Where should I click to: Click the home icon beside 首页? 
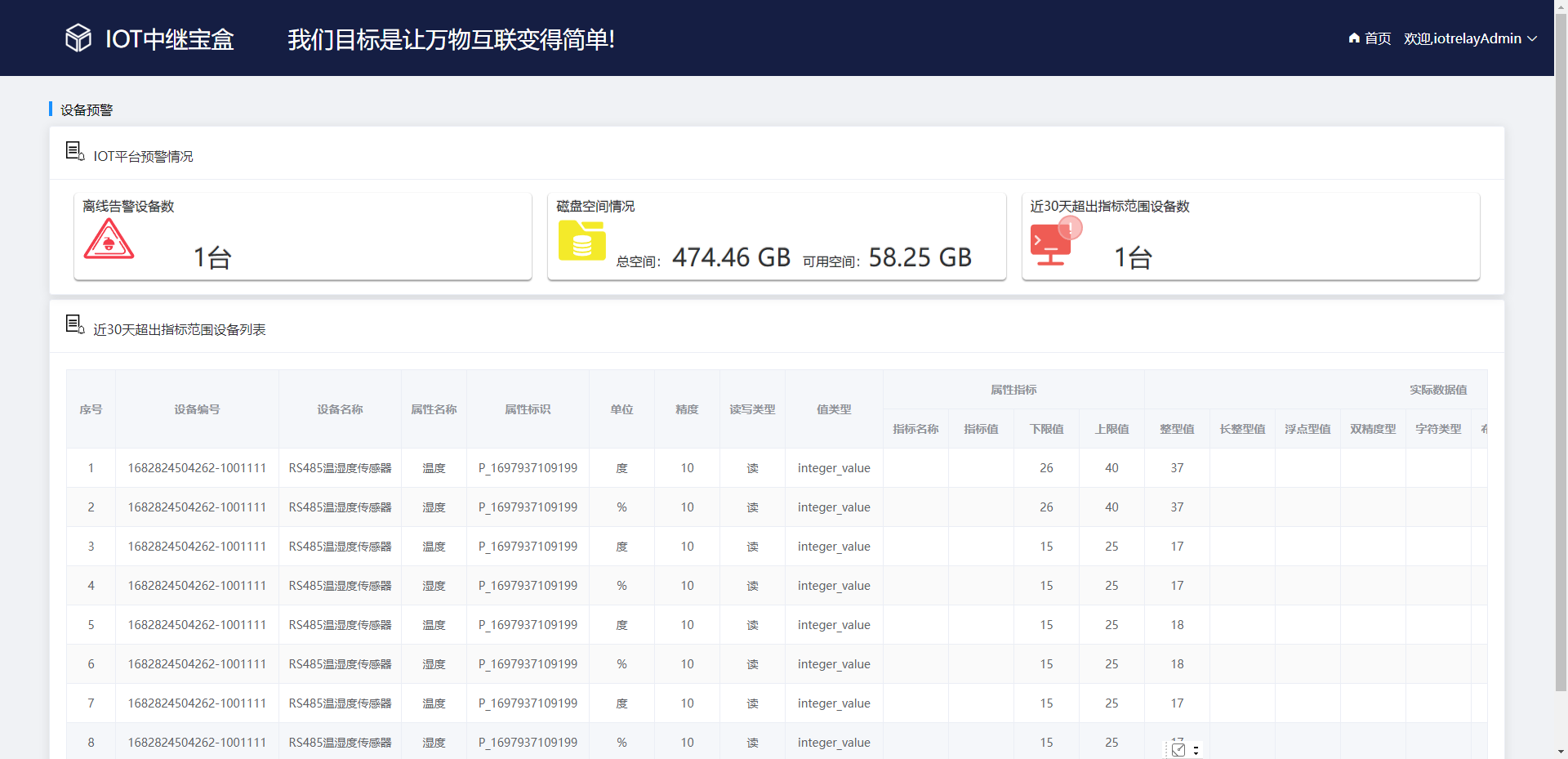[x=1353, y=38]
